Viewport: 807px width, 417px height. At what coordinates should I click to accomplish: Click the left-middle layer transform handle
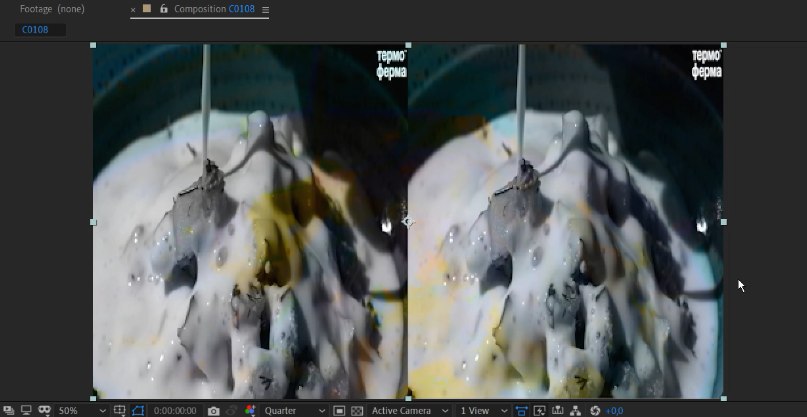[93, 222]
